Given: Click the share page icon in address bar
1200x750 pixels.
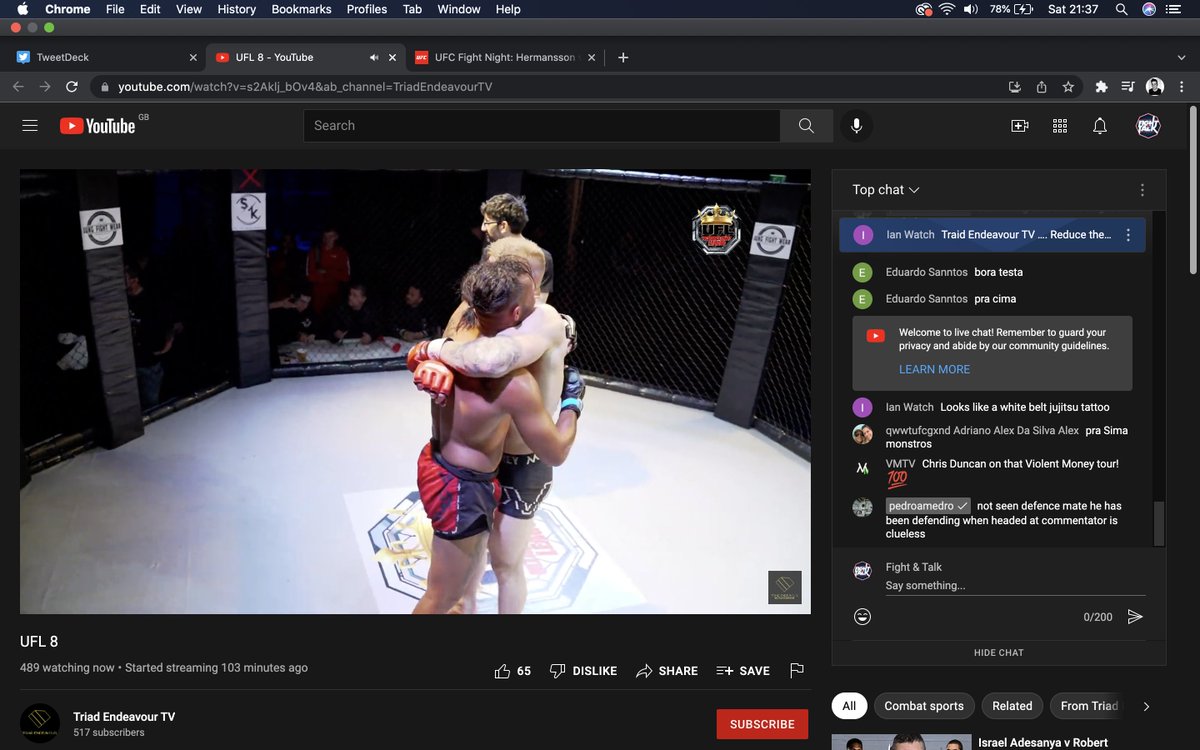Looking at the screenshot, I should [1041, 87].
